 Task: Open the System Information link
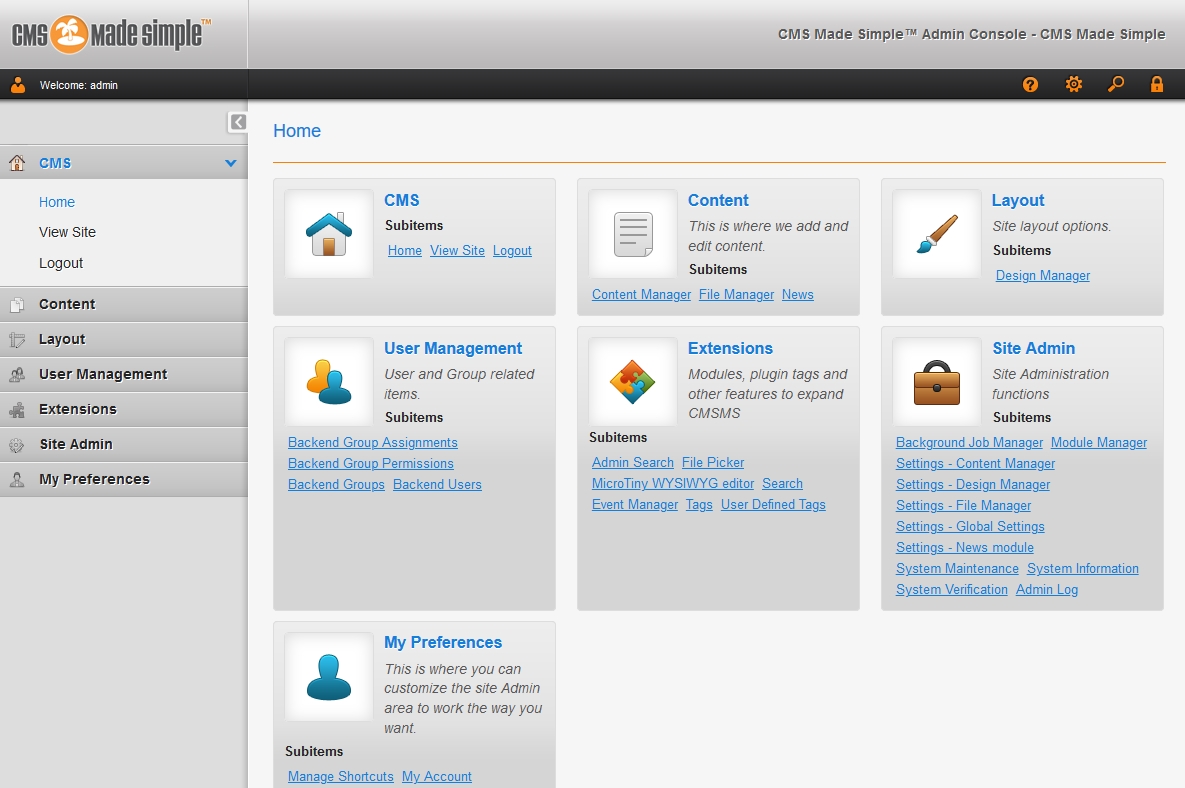1082,569
